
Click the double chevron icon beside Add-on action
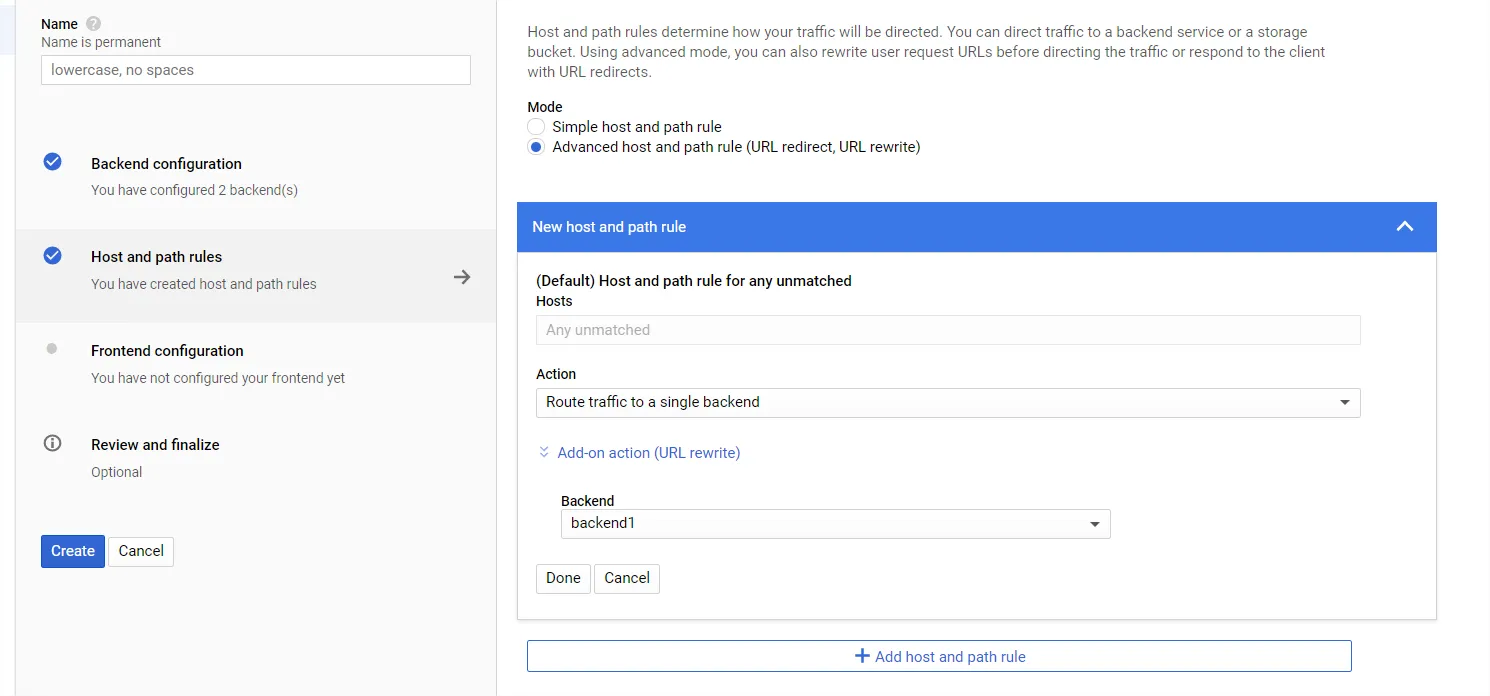point(544,452)
